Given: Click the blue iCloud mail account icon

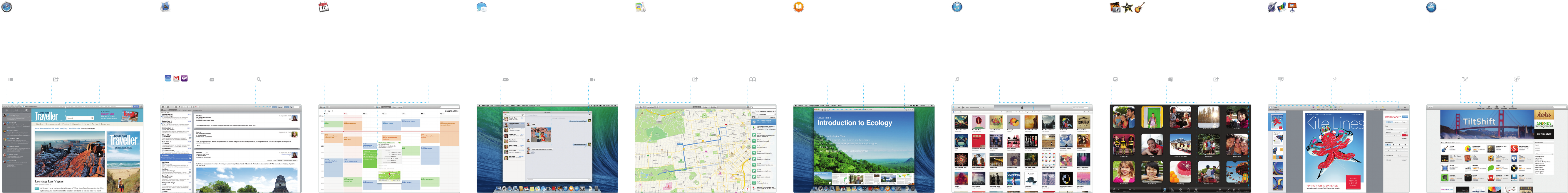Looking at the screenshot, I should 168,78.
